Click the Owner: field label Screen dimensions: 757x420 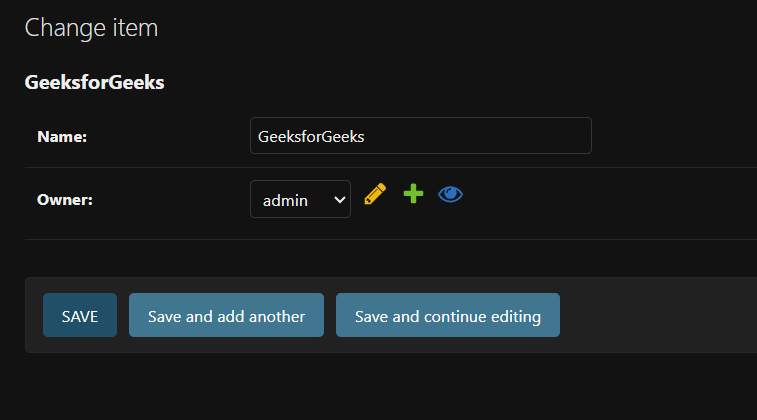(65, 200)
